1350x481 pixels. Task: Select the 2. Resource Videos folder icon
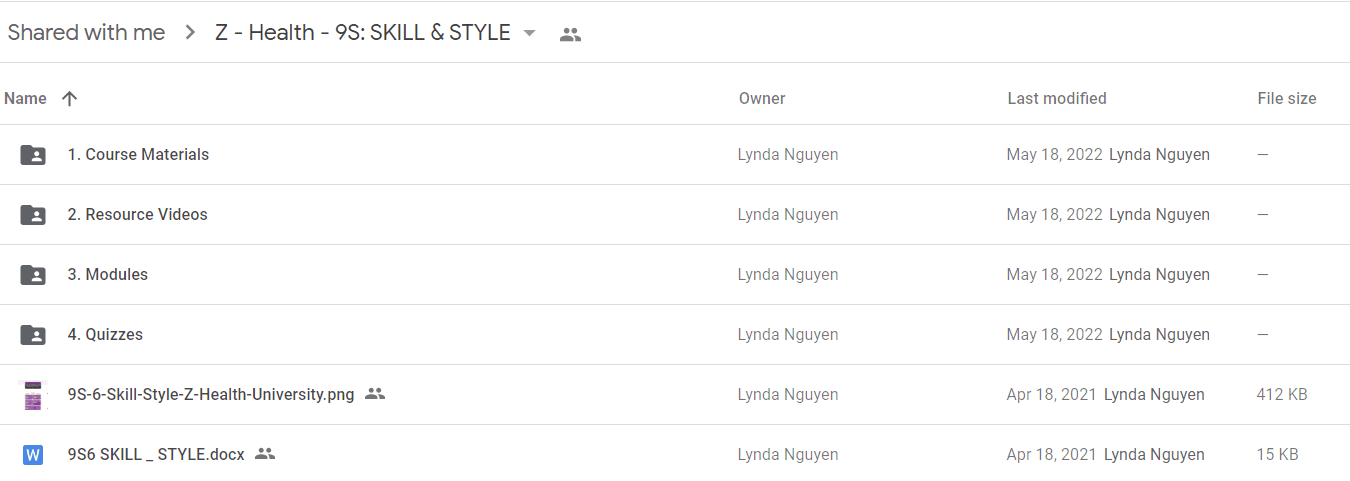click(x=33, y=215)
